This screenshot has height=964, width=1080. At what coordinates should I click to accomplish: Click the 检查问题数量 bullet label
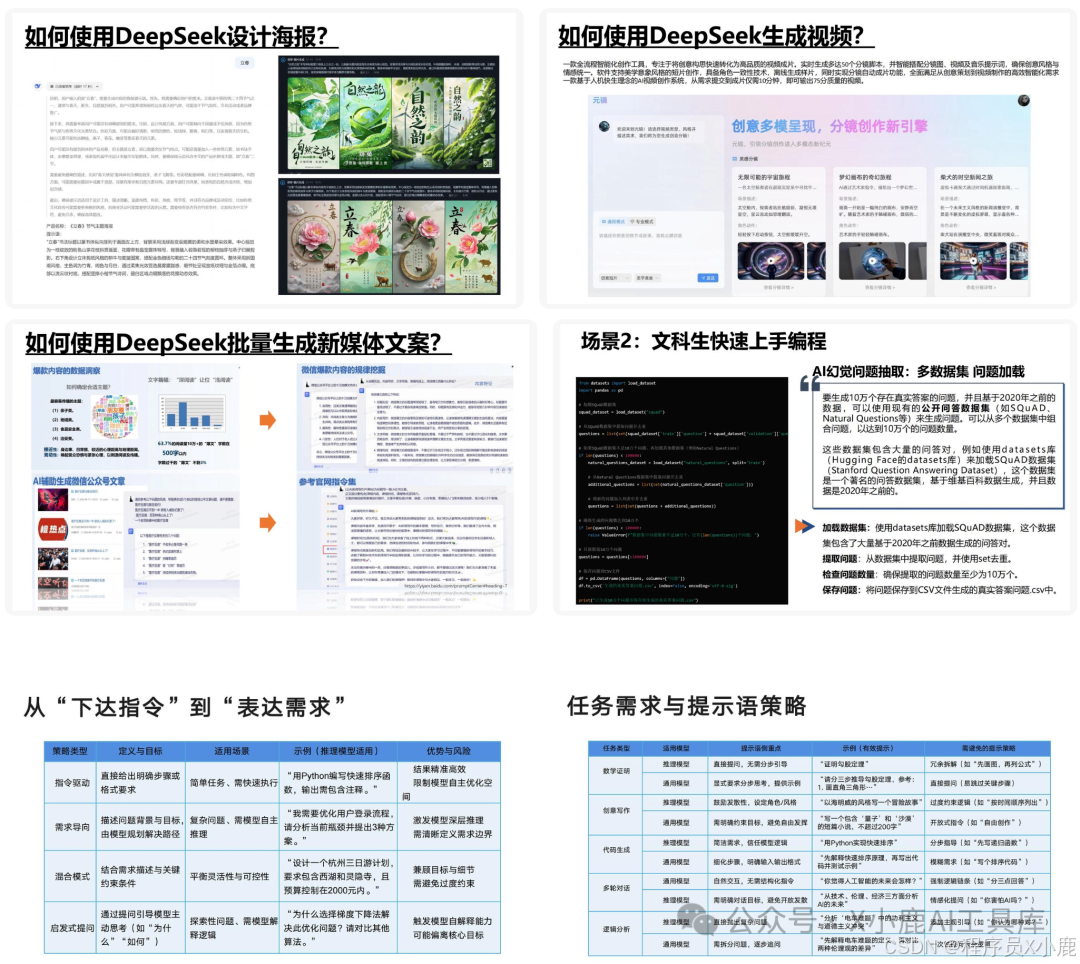(x=849, y=574)
